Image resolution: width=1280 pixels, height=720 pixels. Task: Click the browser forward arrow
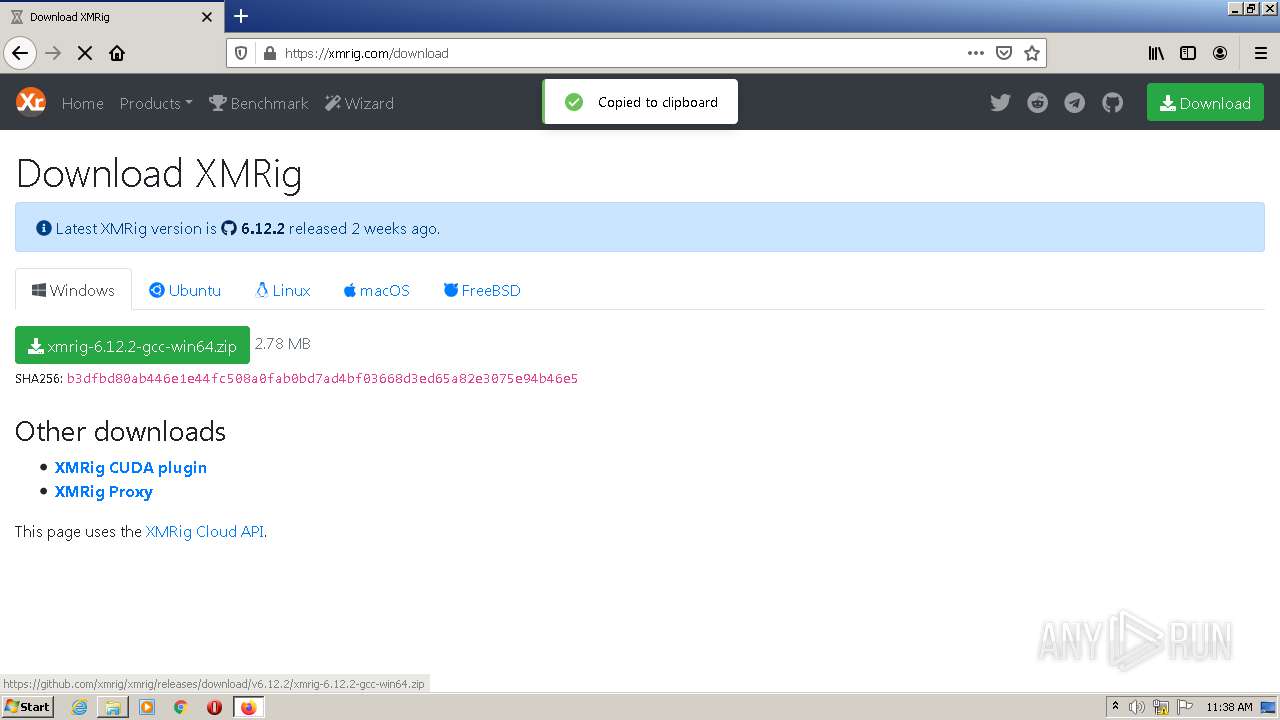pos(53,53)
